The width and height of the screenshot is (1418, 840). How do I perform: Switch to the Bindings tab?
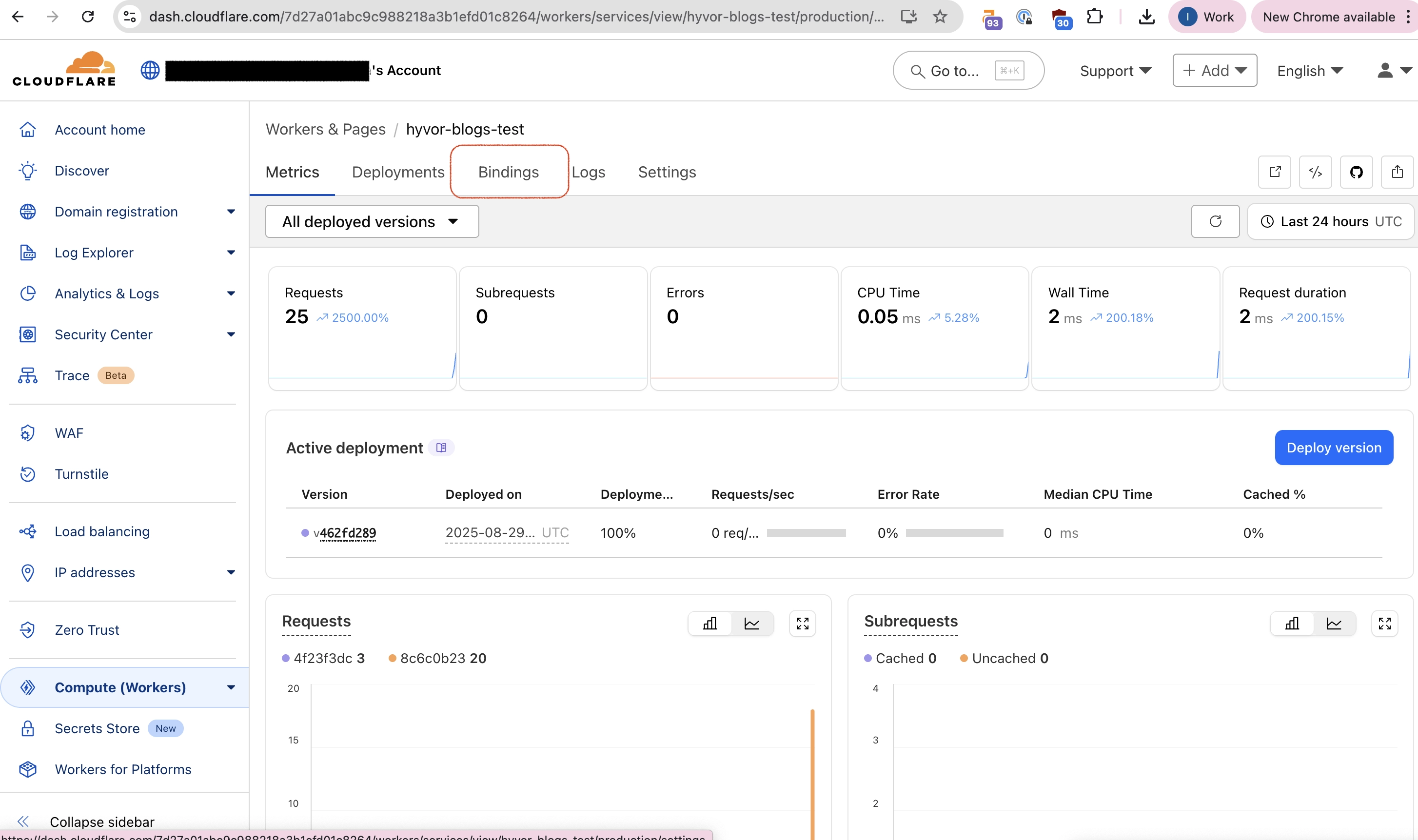[x=508, y=172]
